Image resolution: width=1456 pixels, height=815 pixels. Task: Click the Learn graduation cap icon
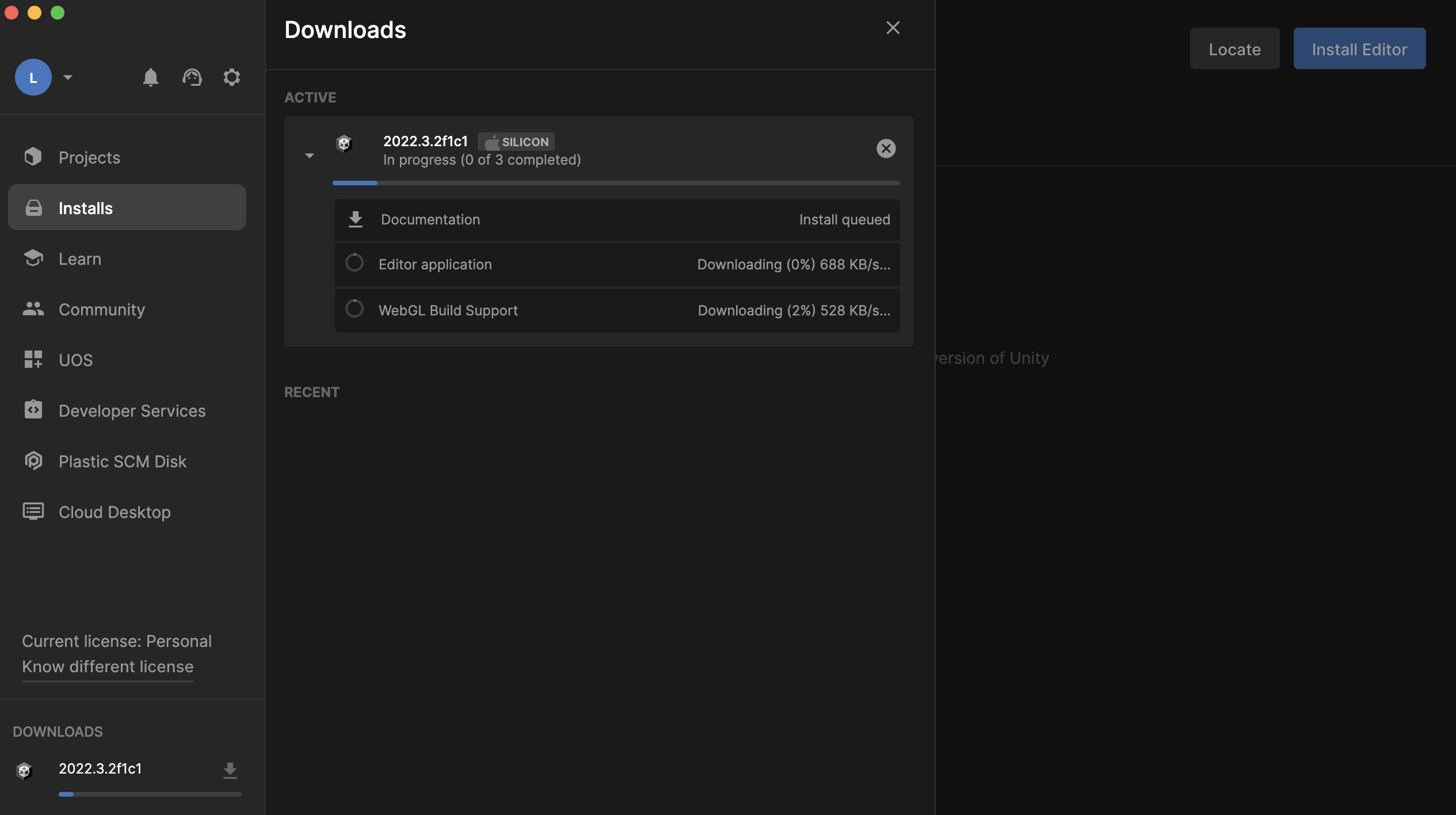[x=33, y=258]
